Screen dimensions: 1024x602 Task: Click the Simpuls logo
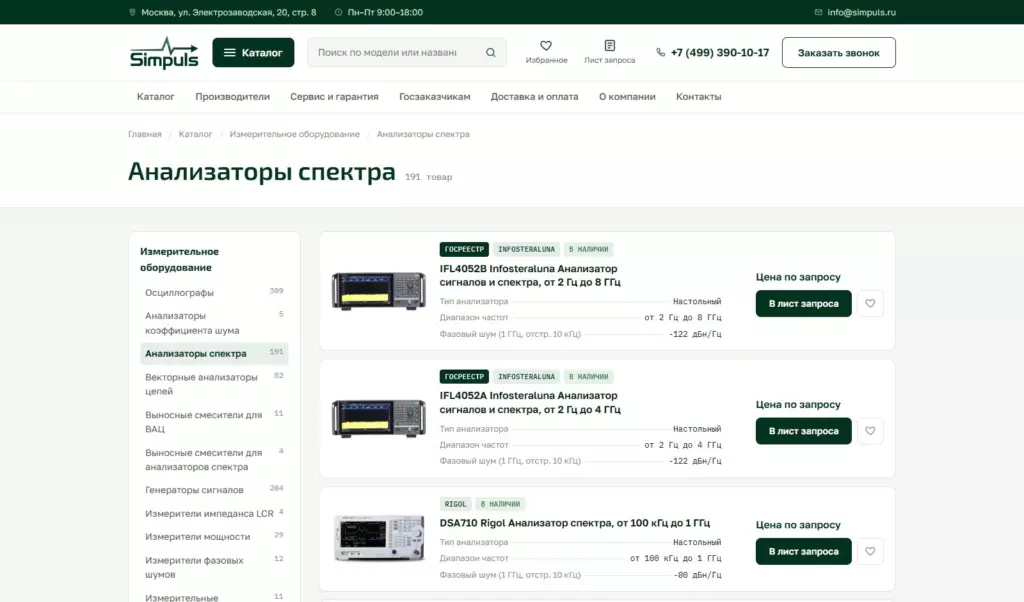tap(164, 52)
